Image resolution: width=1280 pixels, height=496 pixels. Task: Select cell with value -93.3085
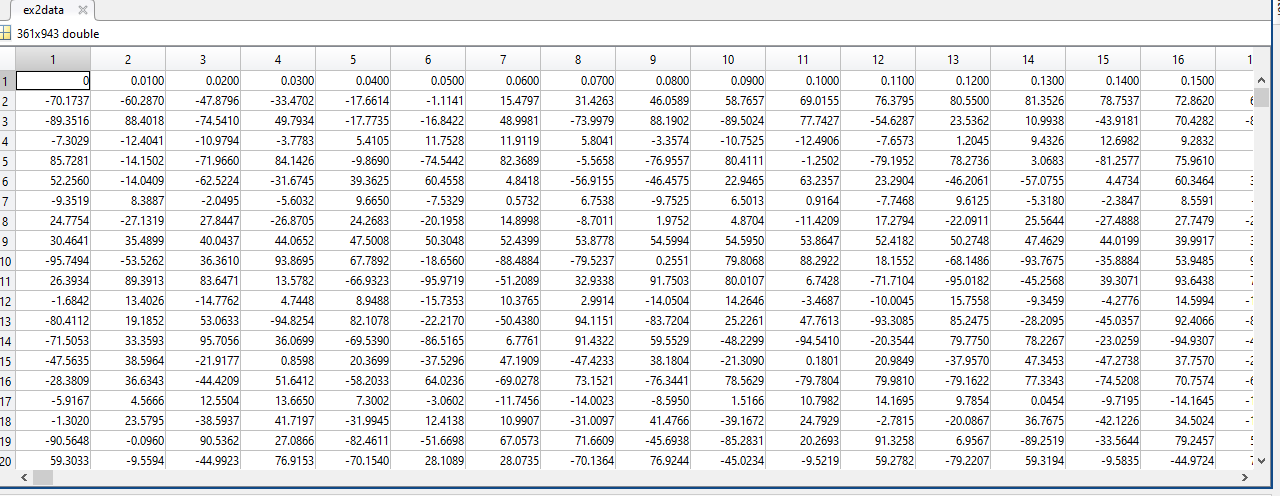[x=879, y=321]
